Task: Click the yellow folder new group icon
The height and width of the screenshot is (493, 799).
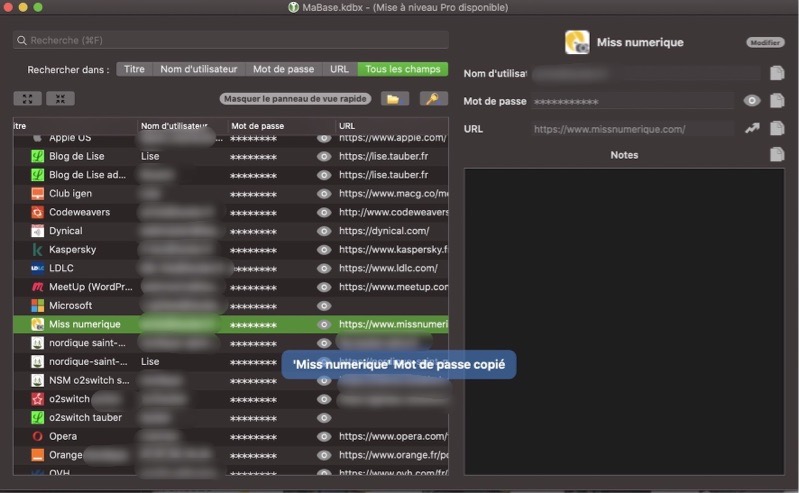Action: pos(396,98)
